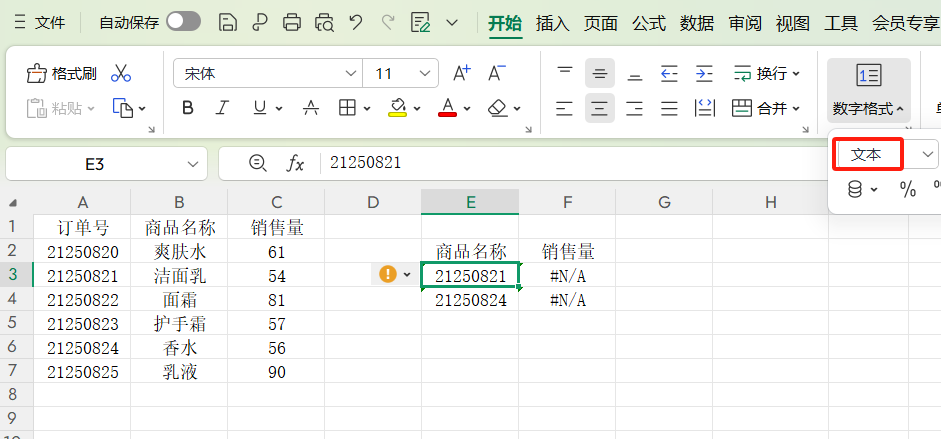Click the decrease indent icon

(x=669, y=73)
